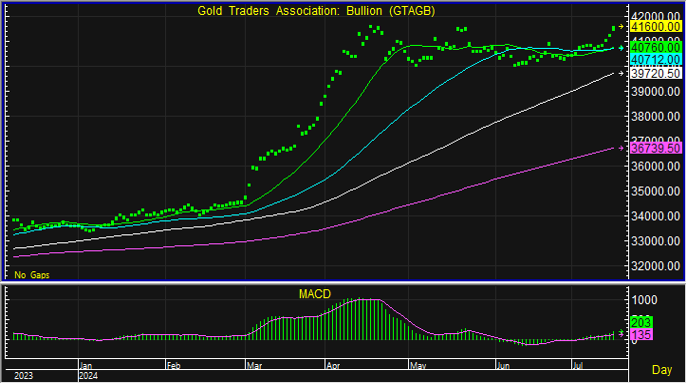Click the chart title Gold Traders Association: Bullion (GTAGB)
The image size is (687, 384).
point(316,11)
